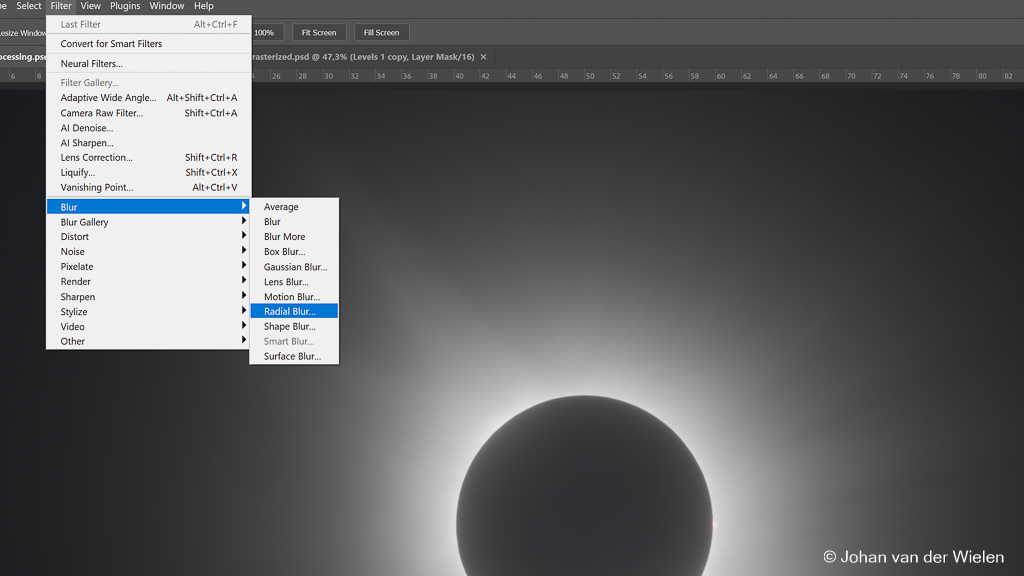
Task: Launch AI Denoise filter
Action: (x=149, y=128)
